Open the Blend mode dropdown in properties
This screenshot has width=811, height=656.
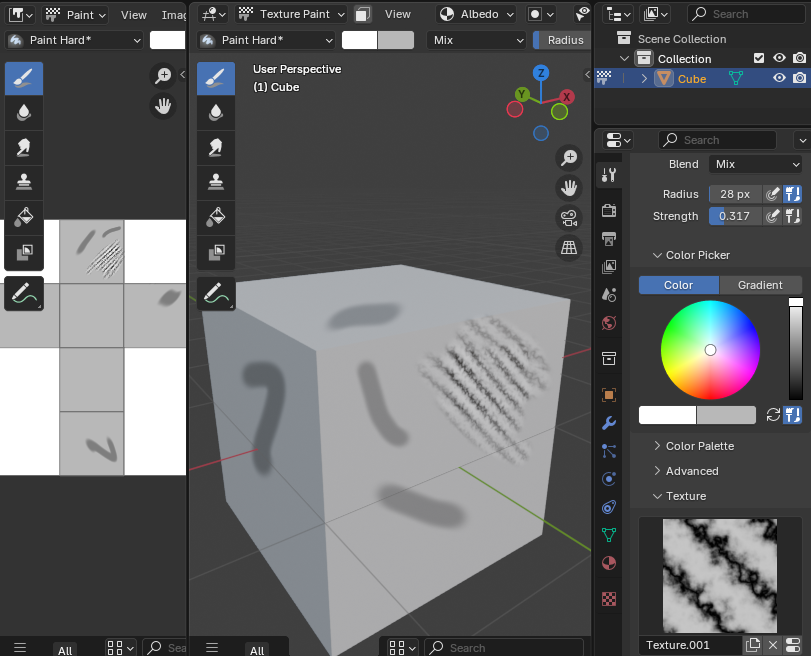click(756, 164)
